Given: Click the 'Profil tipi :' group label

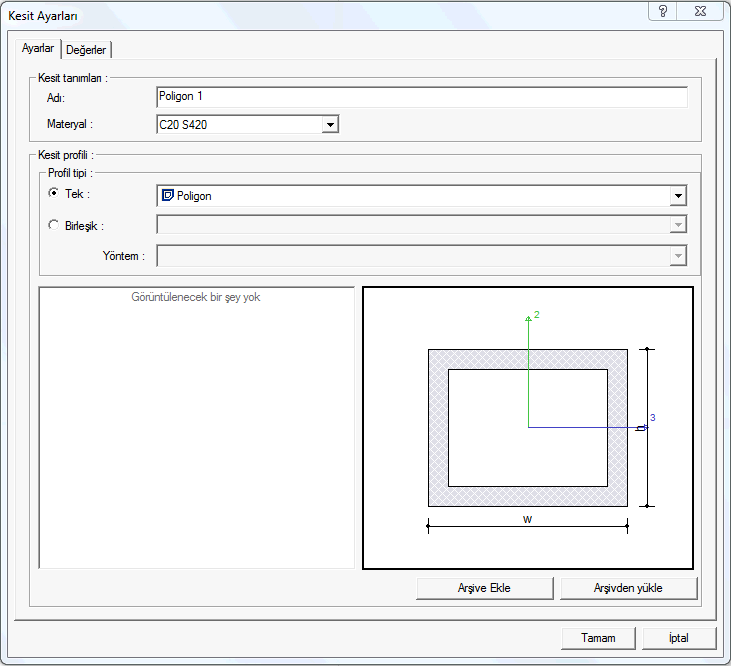Looking at the screenshot, I should coord(70,173).
